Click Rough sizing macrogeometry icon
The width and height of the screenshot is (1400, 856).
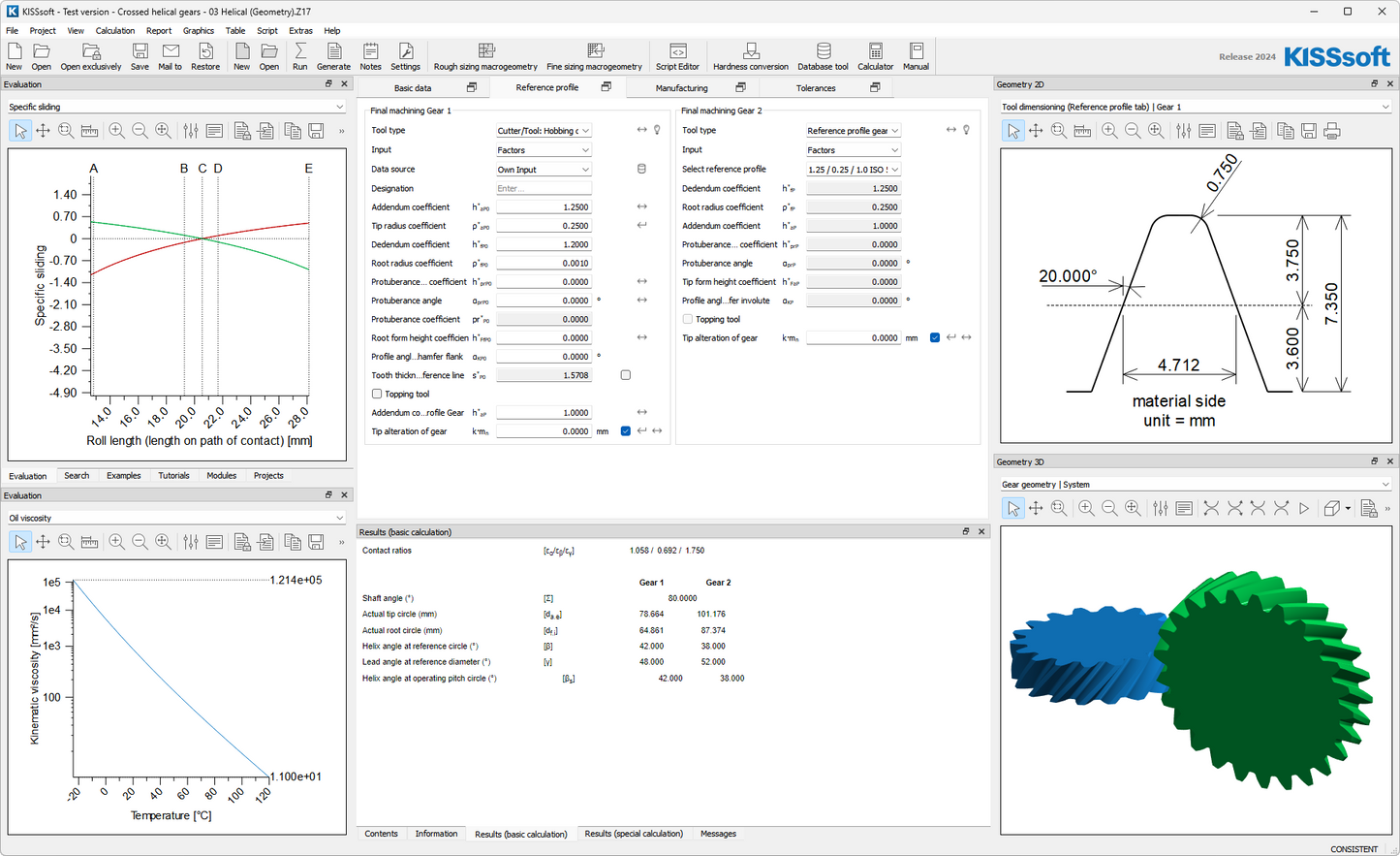(x=485, y=56)
